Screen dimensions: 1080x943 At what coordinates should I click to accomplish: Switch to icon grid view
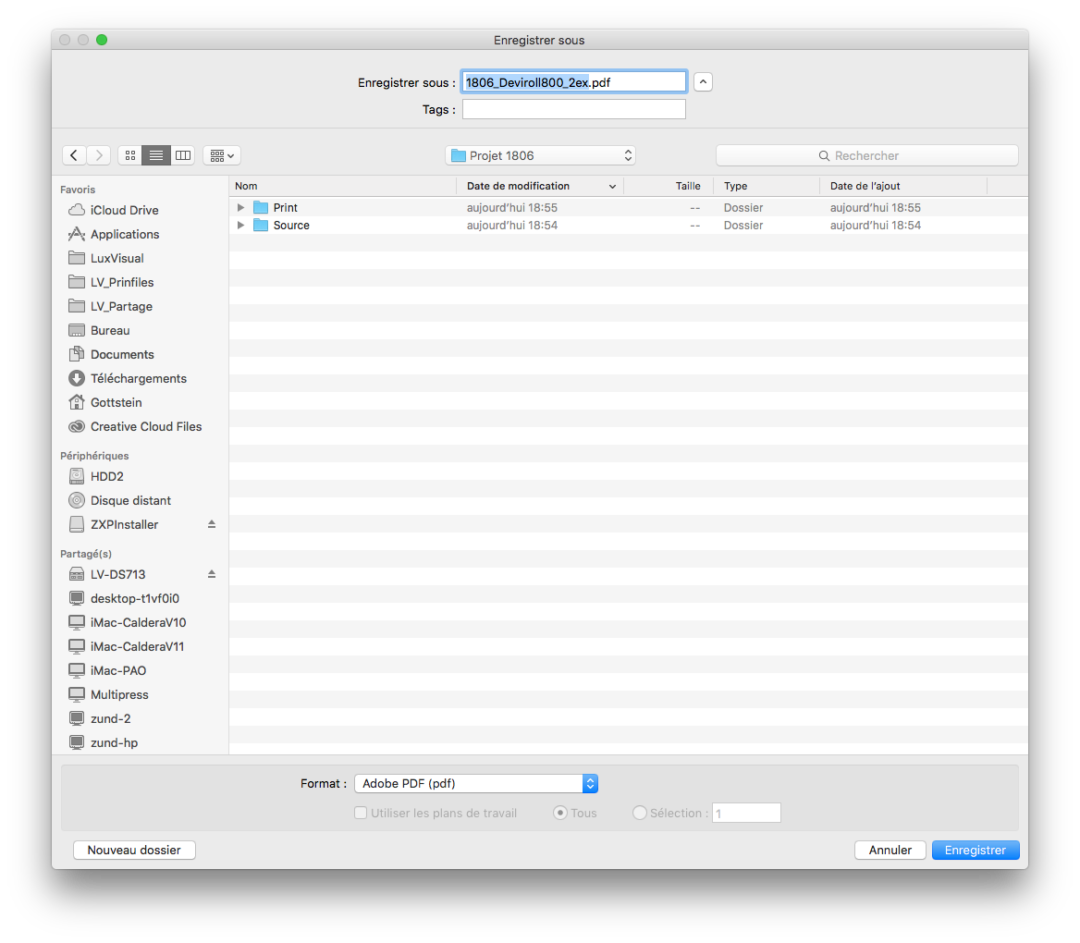[130, 155]
